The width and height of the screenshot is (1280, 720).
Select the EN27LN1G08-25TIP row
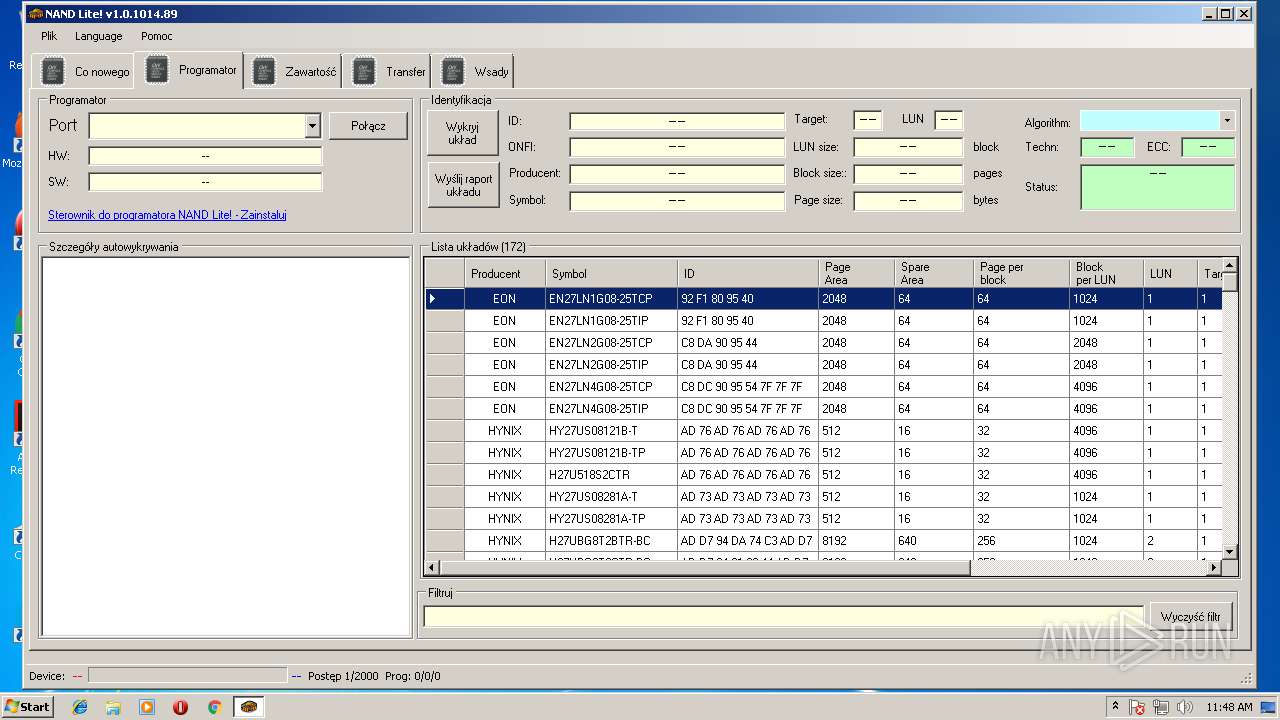824,321
